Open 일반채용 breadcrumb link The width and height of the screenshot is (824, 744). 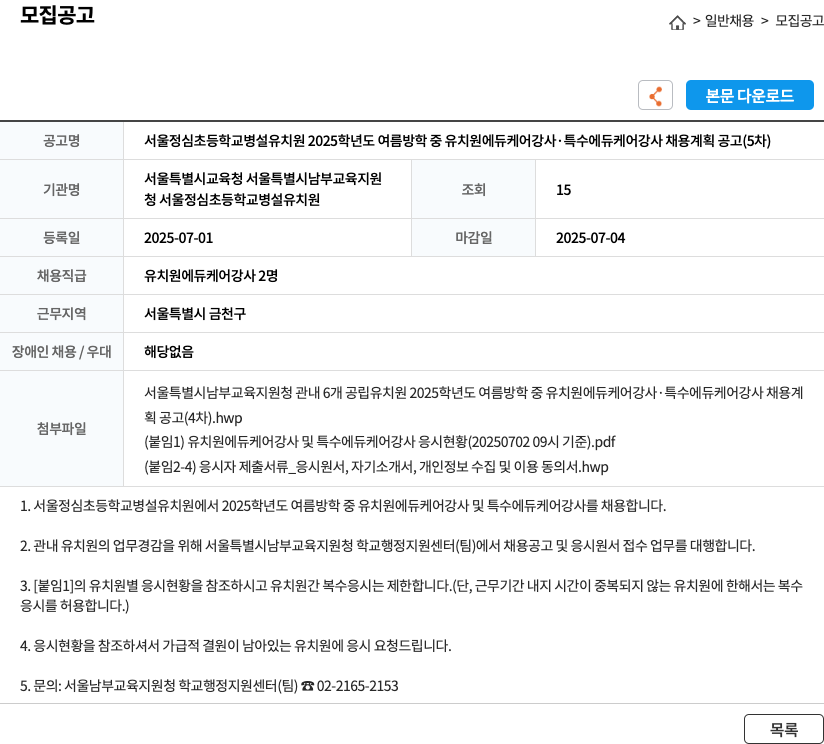729,21
